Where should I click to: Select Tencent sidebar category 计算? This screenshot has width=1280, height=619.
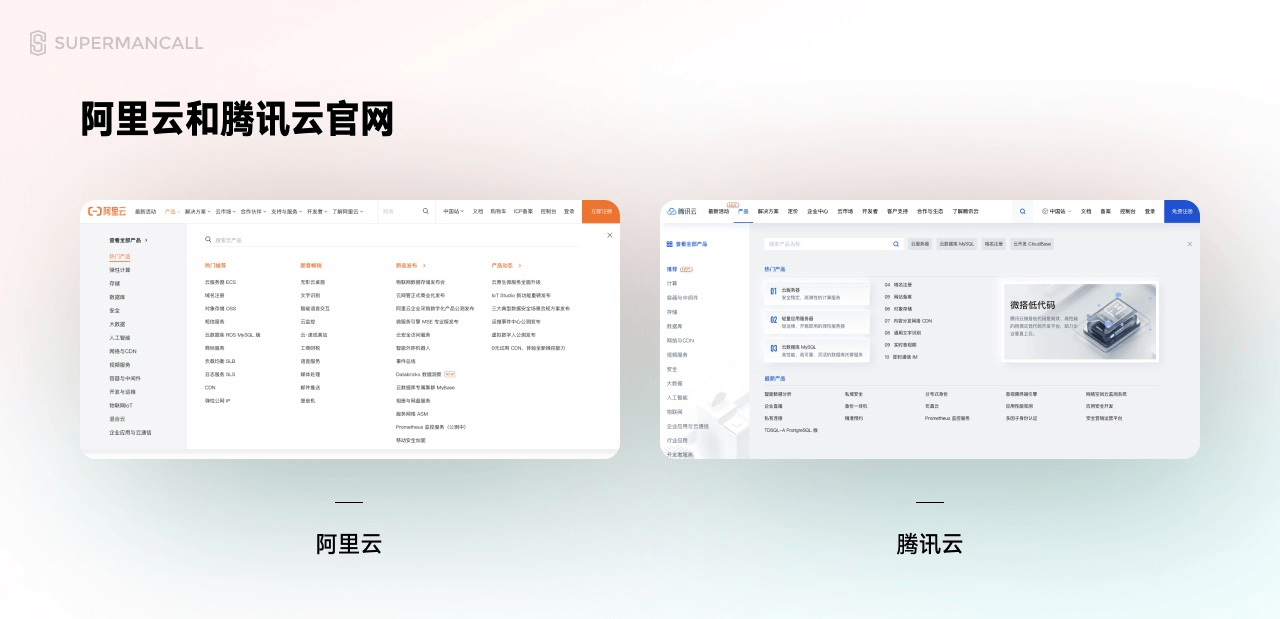672,283
